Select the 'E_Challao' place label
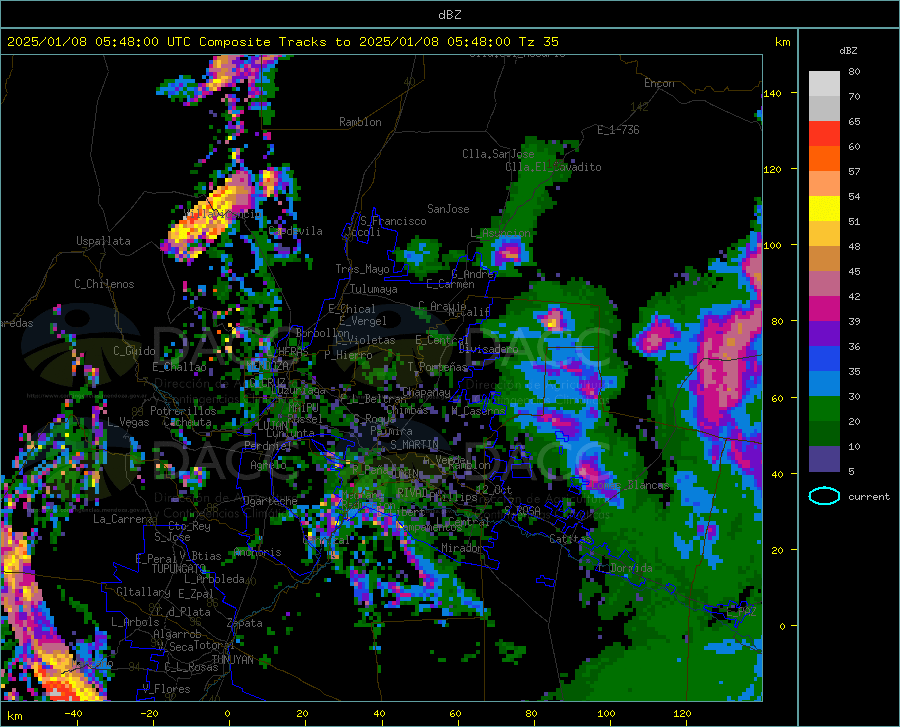 point(179,367)
